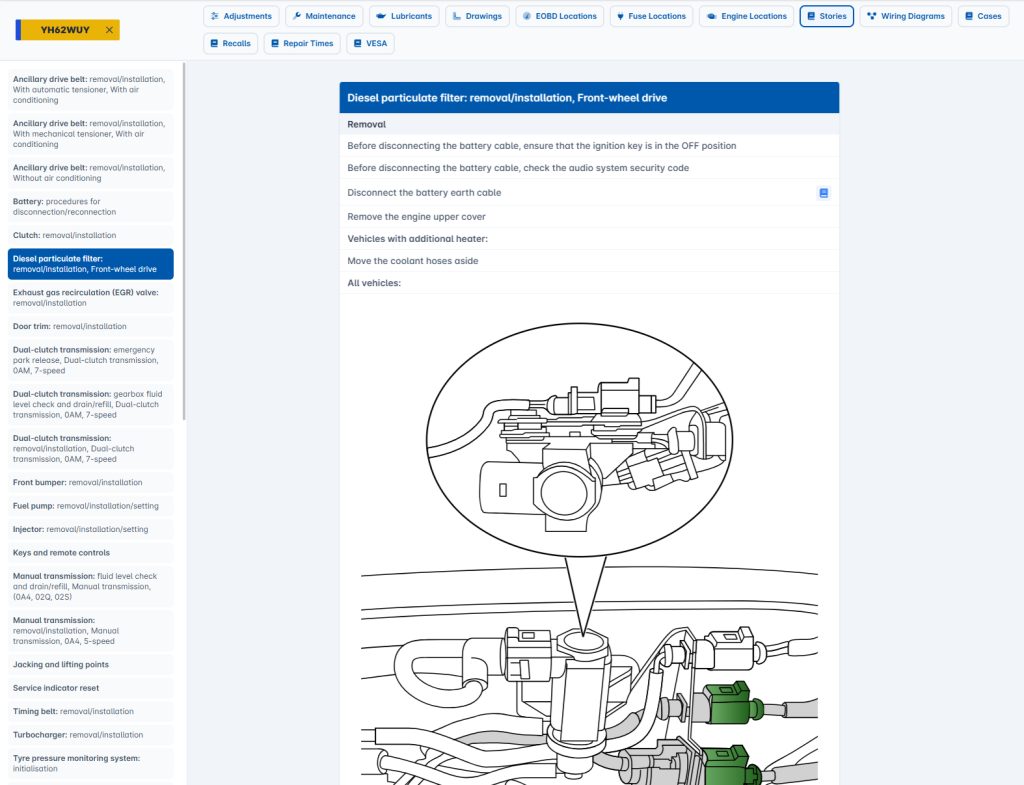
Task: Switch to Repair Times
Action: (302, 43)
